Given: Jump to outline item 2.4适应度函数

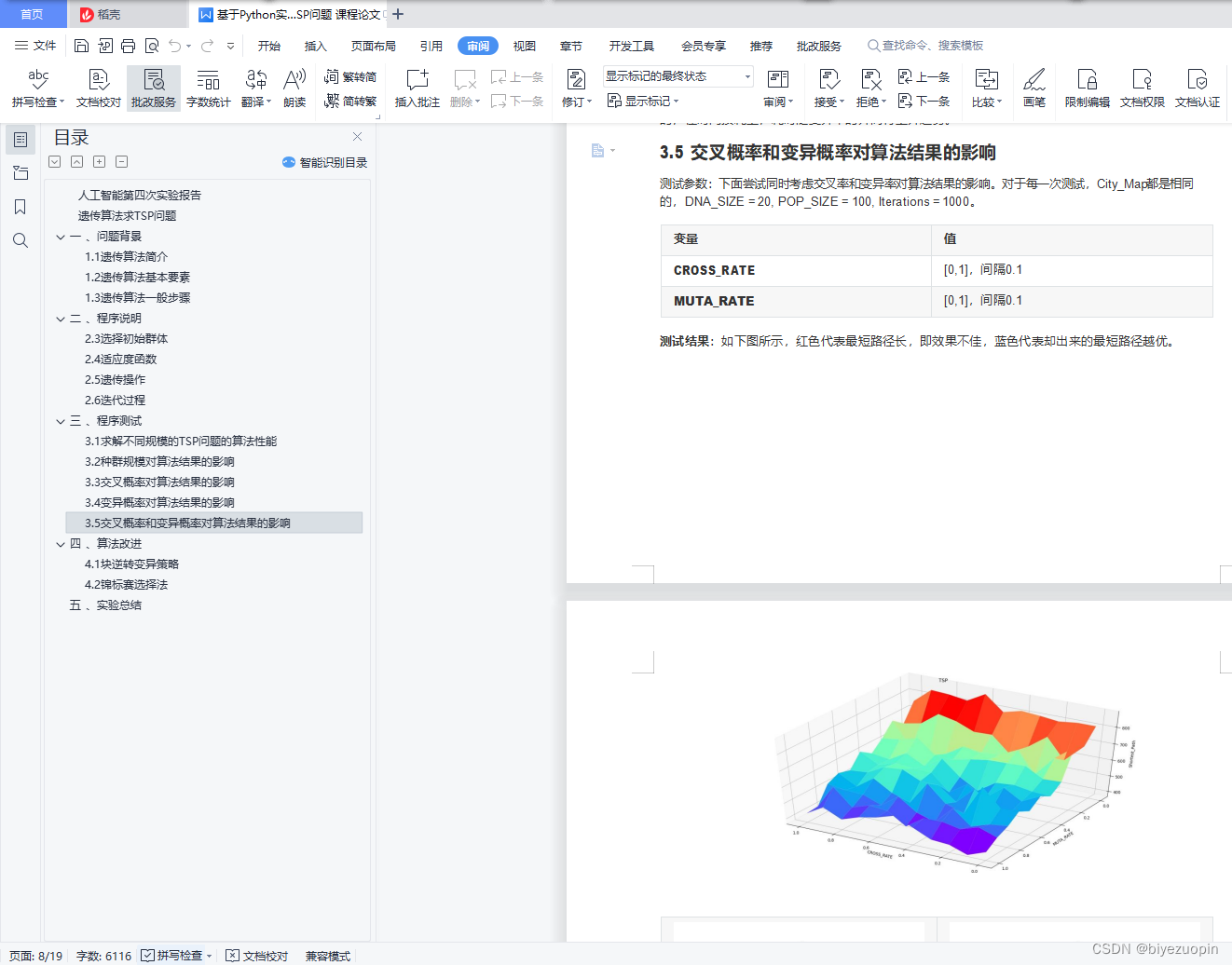Looking at the screenshot, I should pos(121,360).
